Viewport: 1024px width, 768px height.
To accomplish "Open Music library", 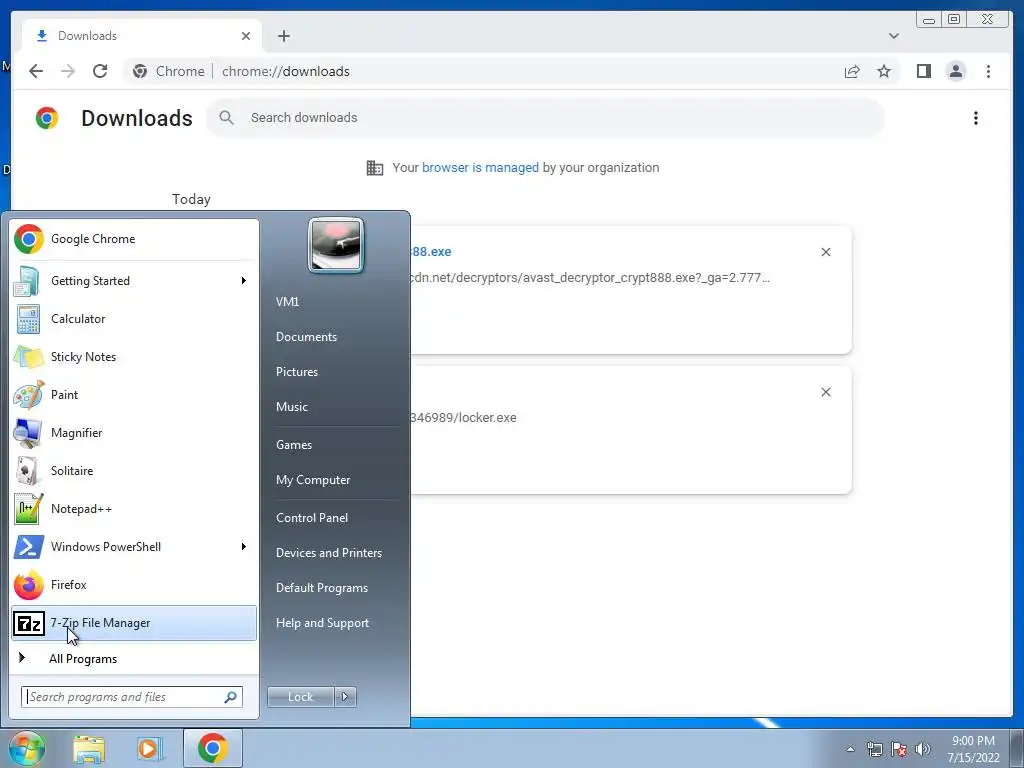I will click(291, 407).
